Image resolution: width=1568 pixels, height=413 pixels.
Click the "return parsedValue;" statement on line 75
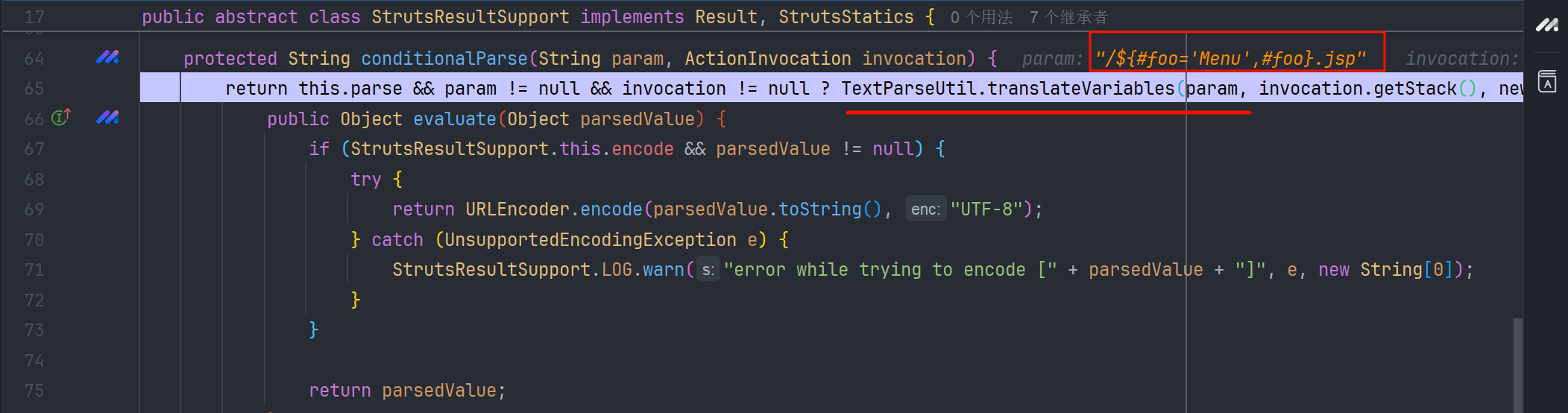407,391
